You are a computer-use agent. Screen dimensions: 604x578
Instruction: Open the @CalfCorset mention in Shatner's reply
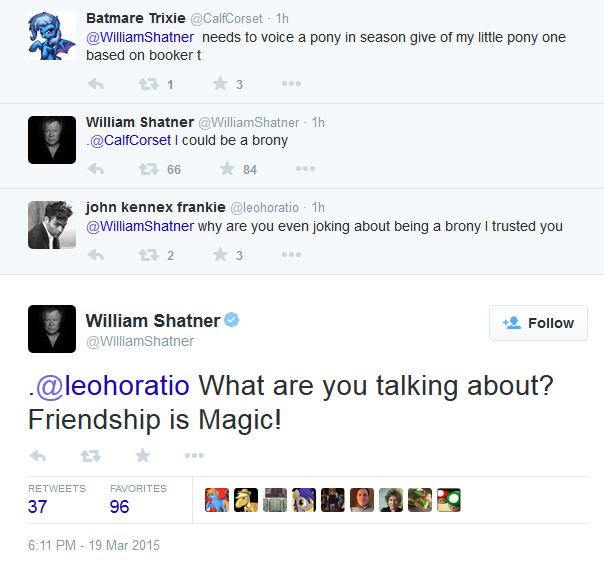coord(131,140)
